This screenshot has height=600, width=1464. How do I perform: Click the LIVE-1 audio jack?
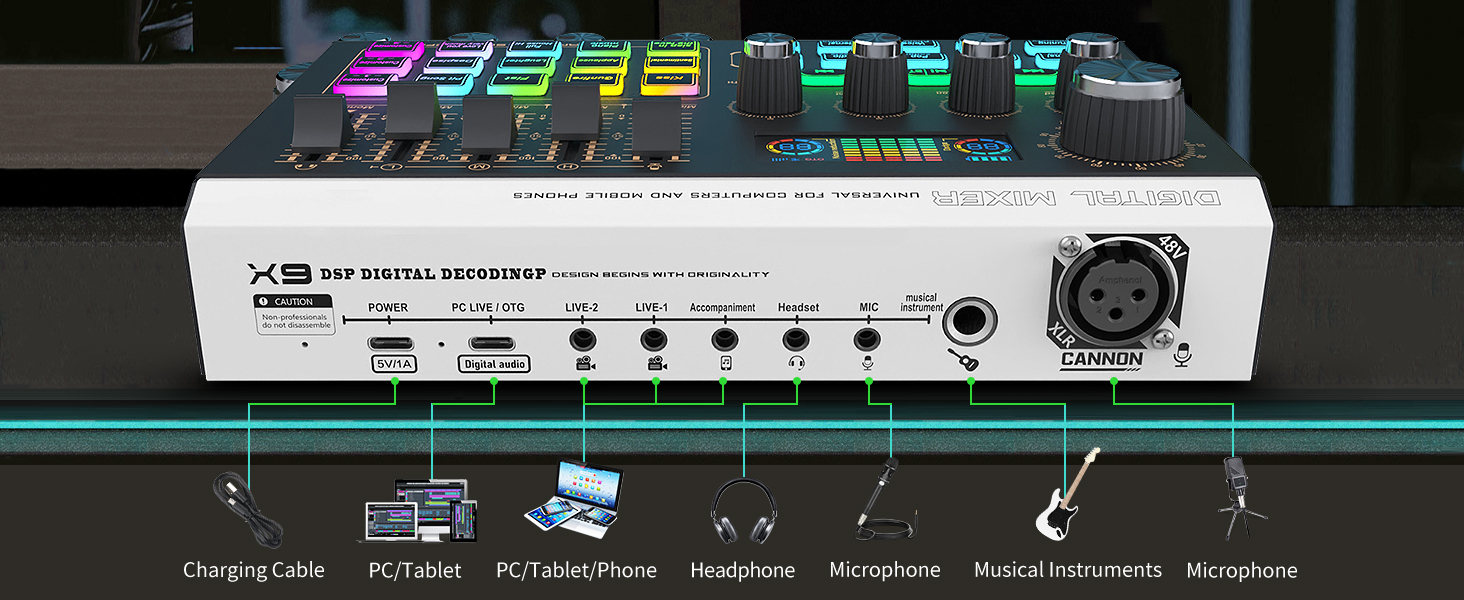(654, 340)
